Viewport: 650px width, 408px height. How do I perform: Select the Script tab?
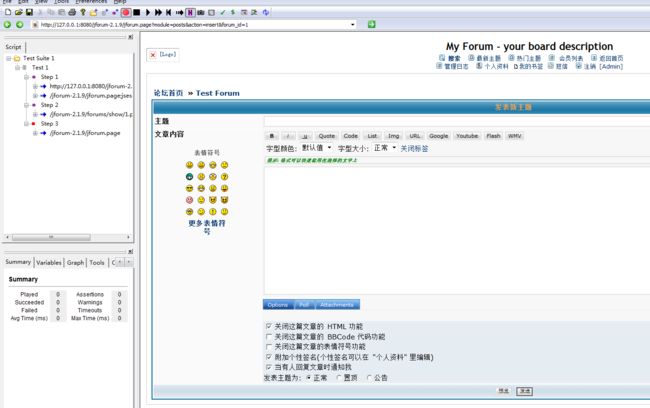[x=13, y=47]
